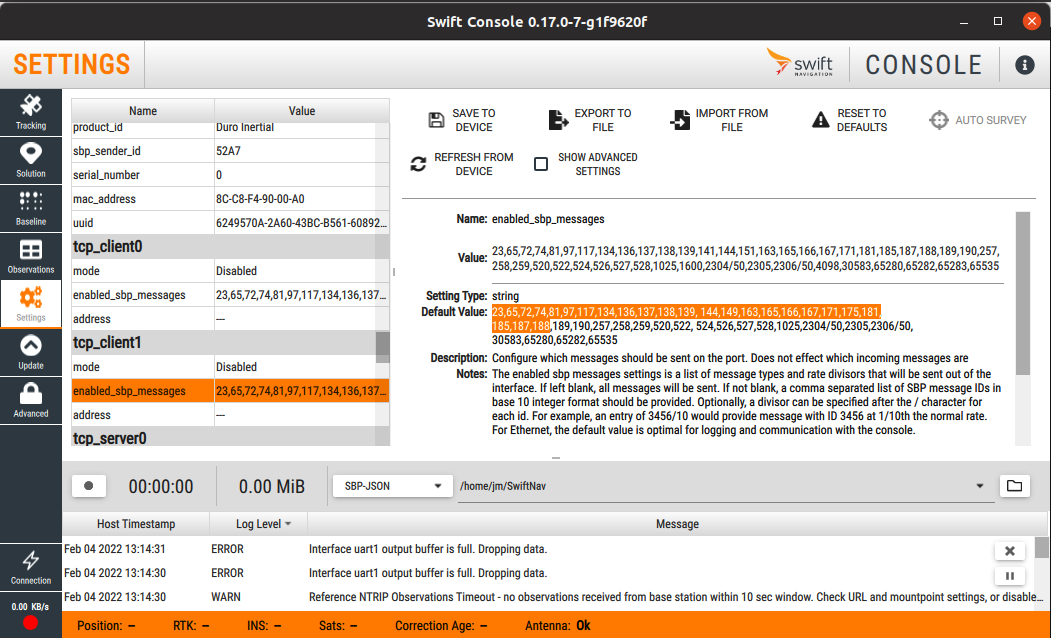
Task: Switch to the Baseline tab
Action: (x=31, y=208)
